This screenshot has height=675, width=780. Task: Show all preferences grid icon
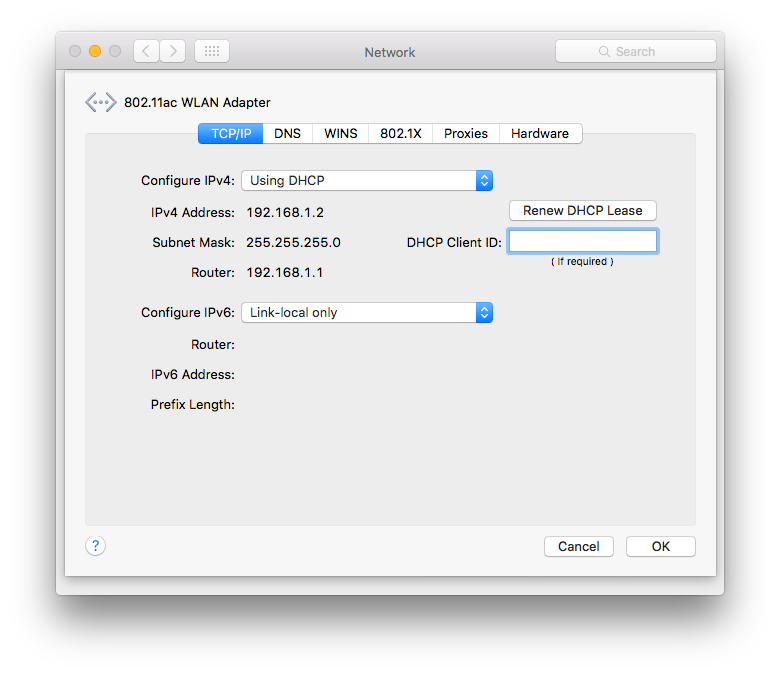(212, 51)
